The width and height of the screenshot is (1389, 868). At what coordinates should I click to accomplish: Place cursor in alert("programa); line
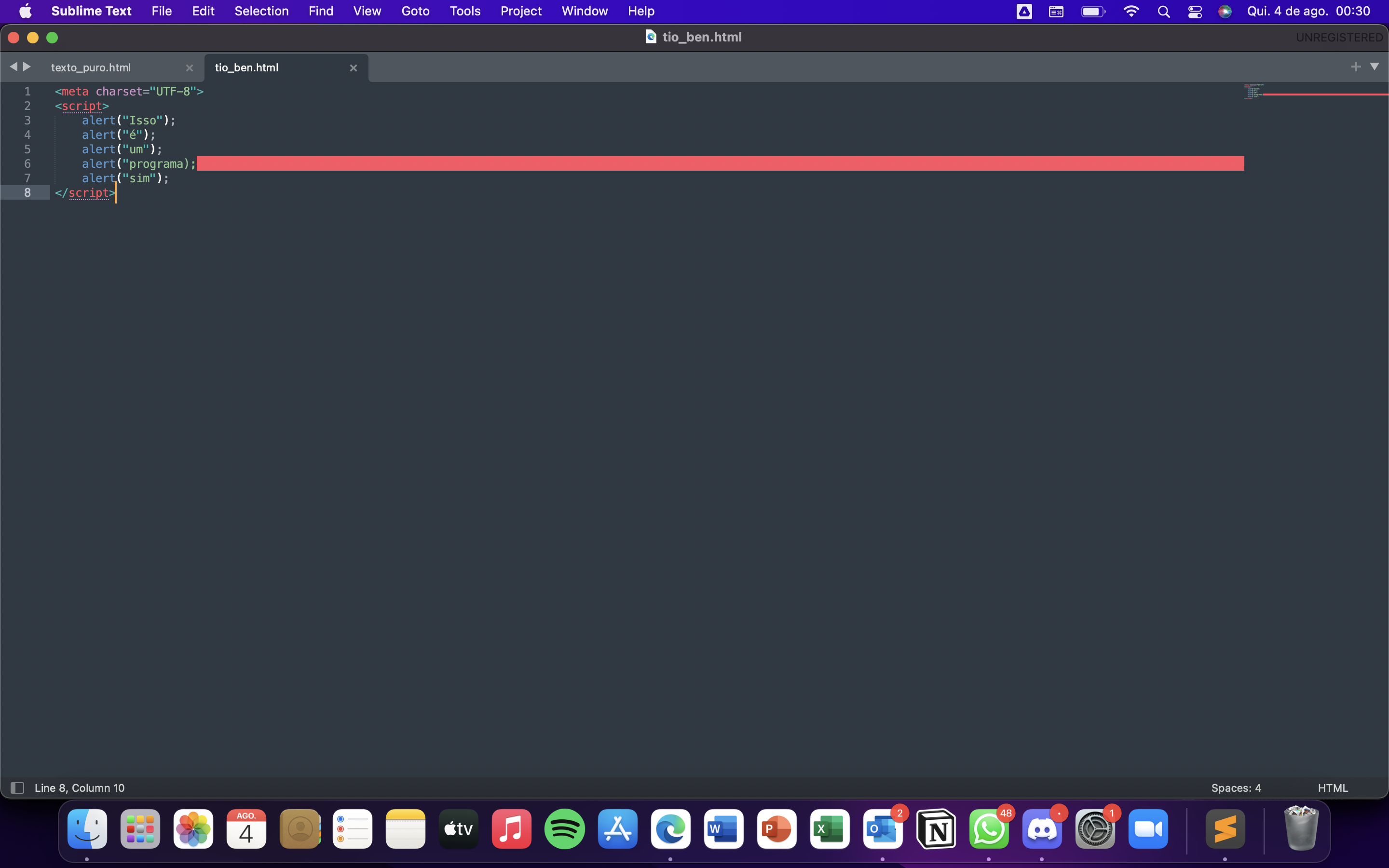tap(139, 163)
